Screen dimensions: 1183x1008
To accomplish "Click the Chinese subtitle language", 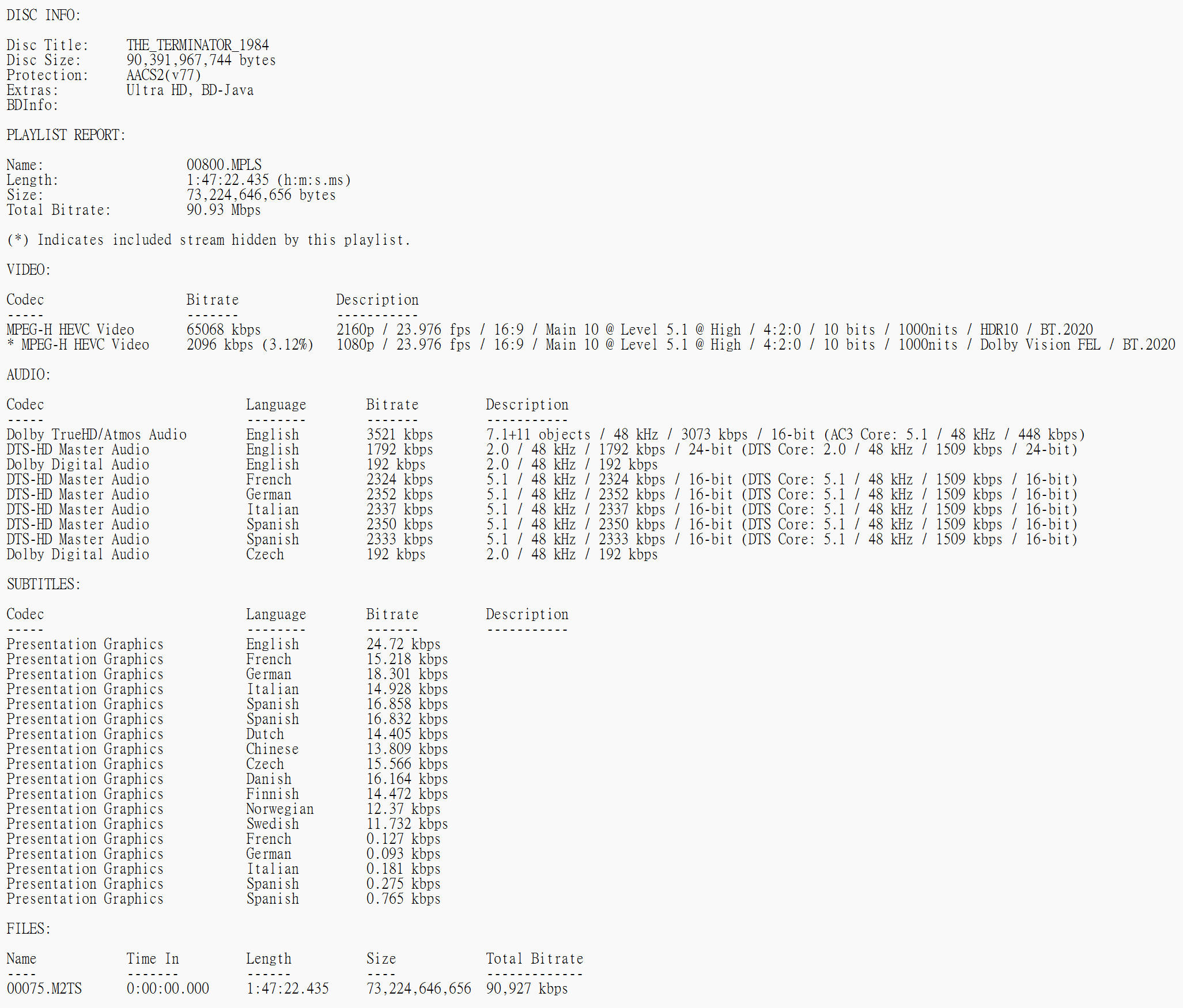I will pos(273,749).
